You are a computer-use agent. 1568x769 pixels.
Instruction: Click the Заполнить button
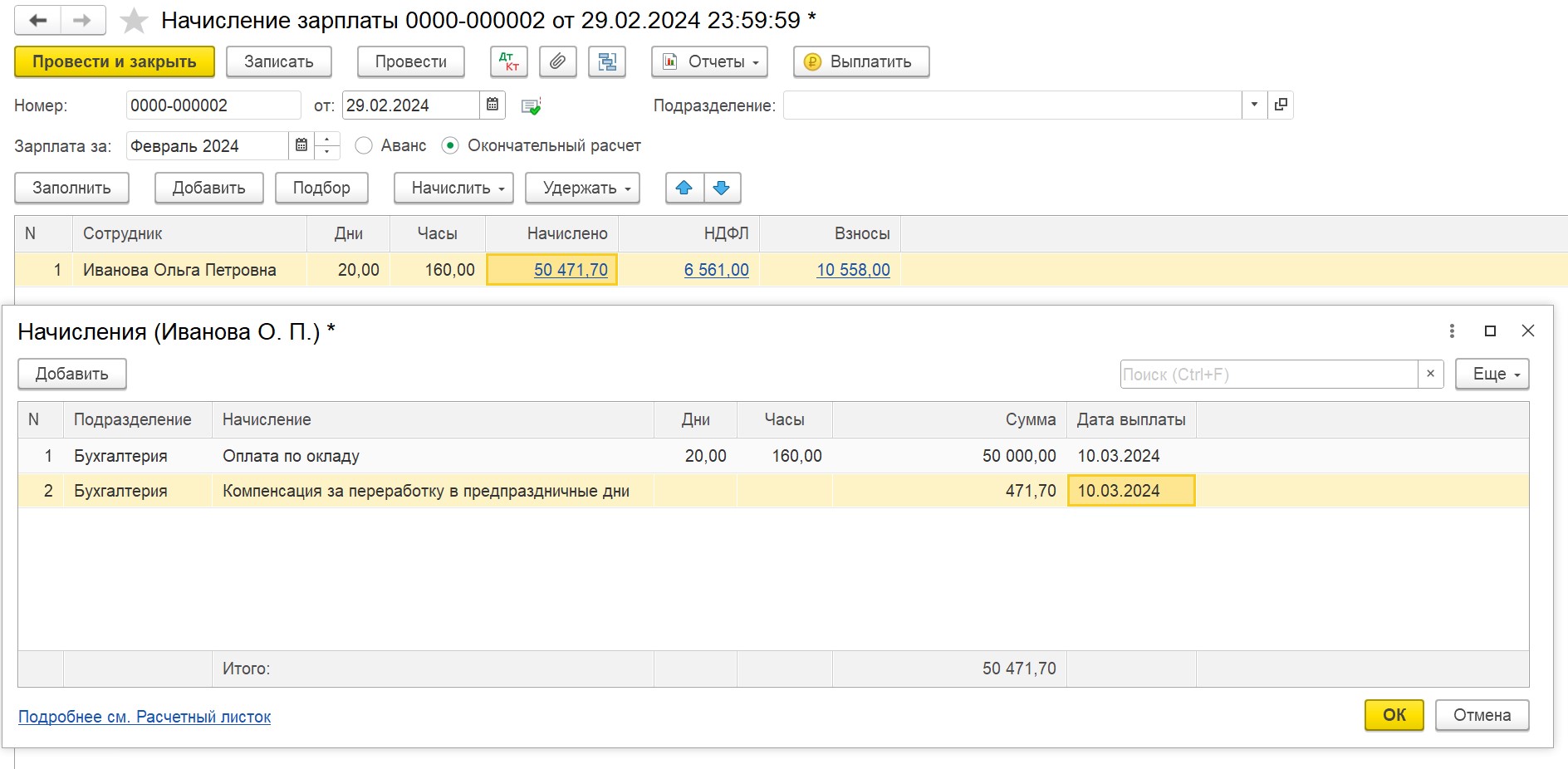pyautogui.click(x=72, y=188)
